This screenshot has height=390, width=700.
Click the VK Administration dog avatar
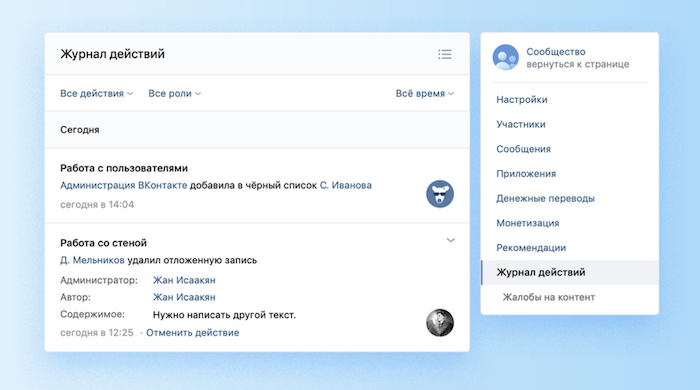click(x=440, y=194)
